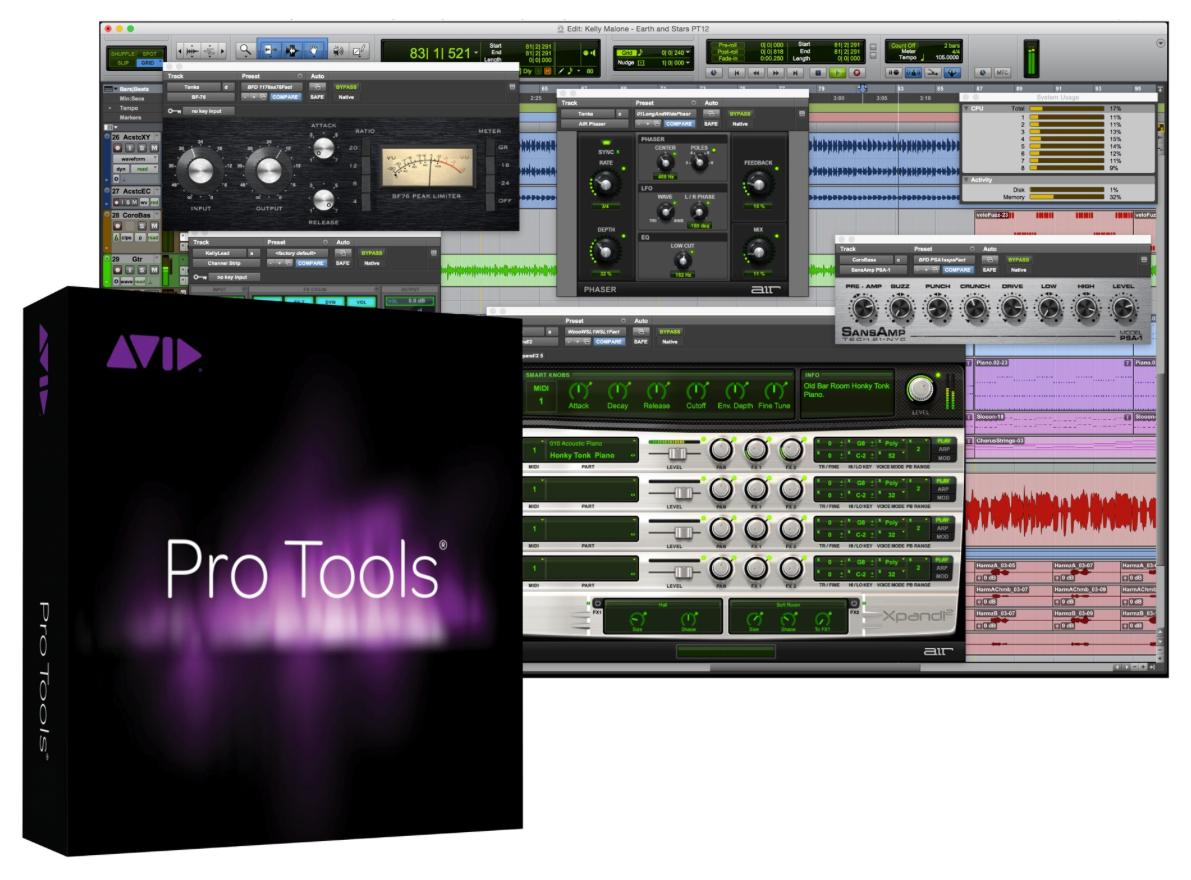The image size is (1191, 880).
Task: Enable BYPASS on the BF-76 plugin
Action: click(x=346, y=86)
